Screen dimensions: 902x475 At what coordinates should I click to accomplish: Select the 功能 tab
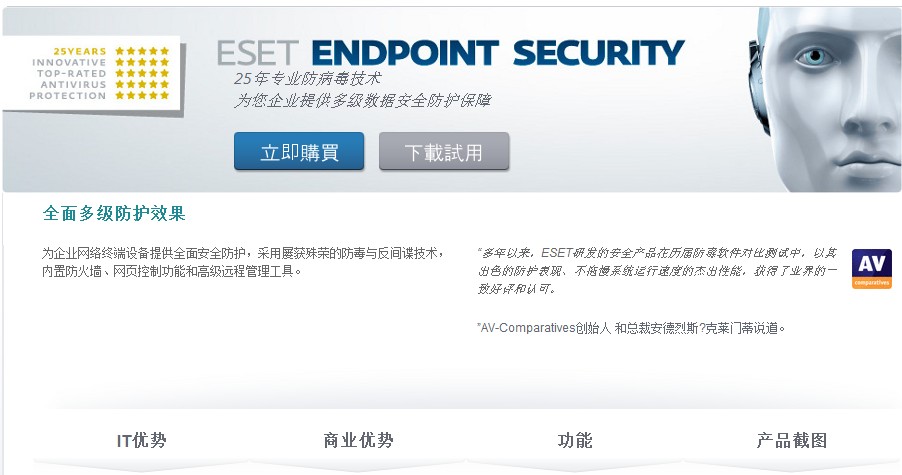click(x=575, y=440)
